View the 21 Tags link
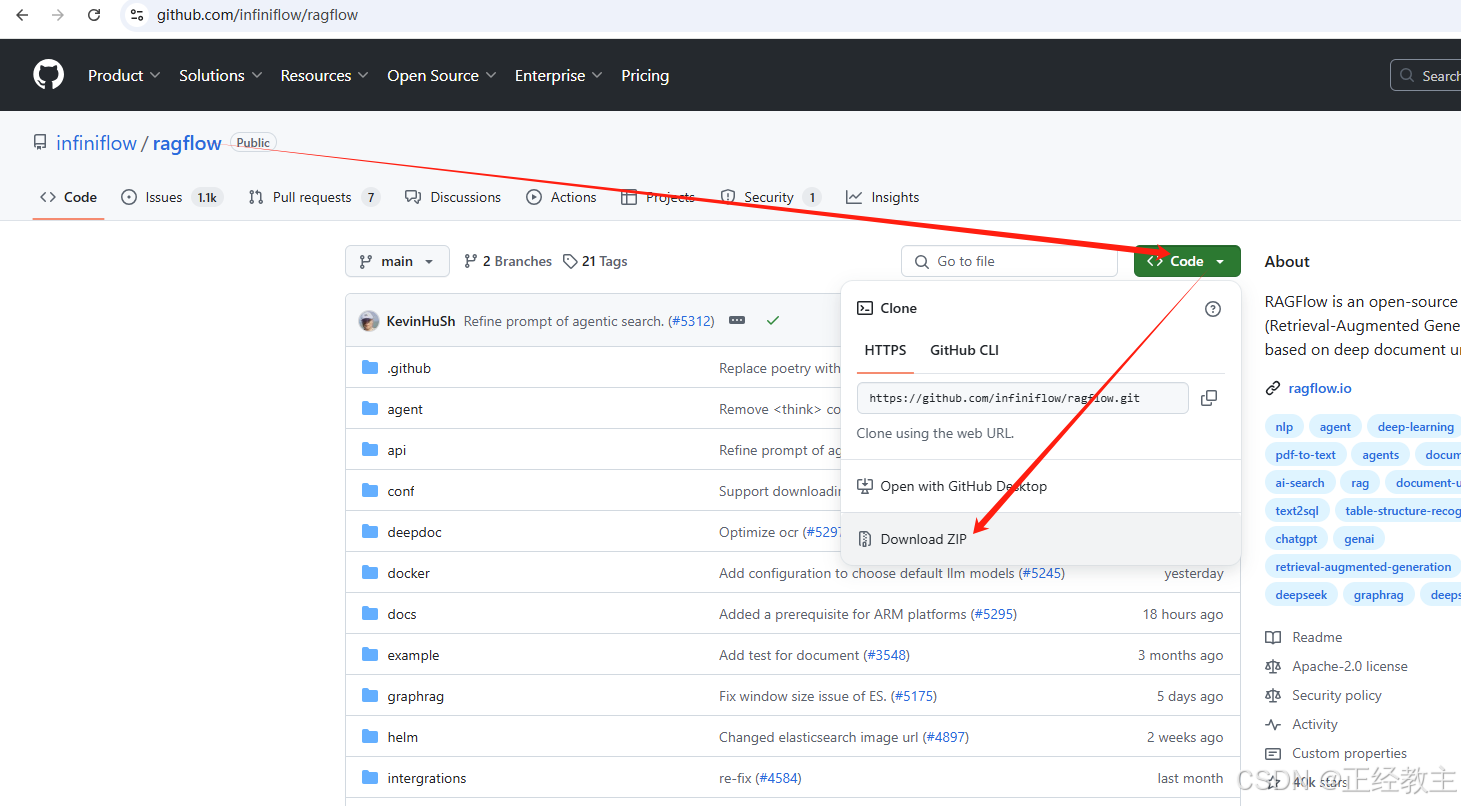The width and height of the screenshot is (1461, 806). pyautogui.click(x=595, y=261)
